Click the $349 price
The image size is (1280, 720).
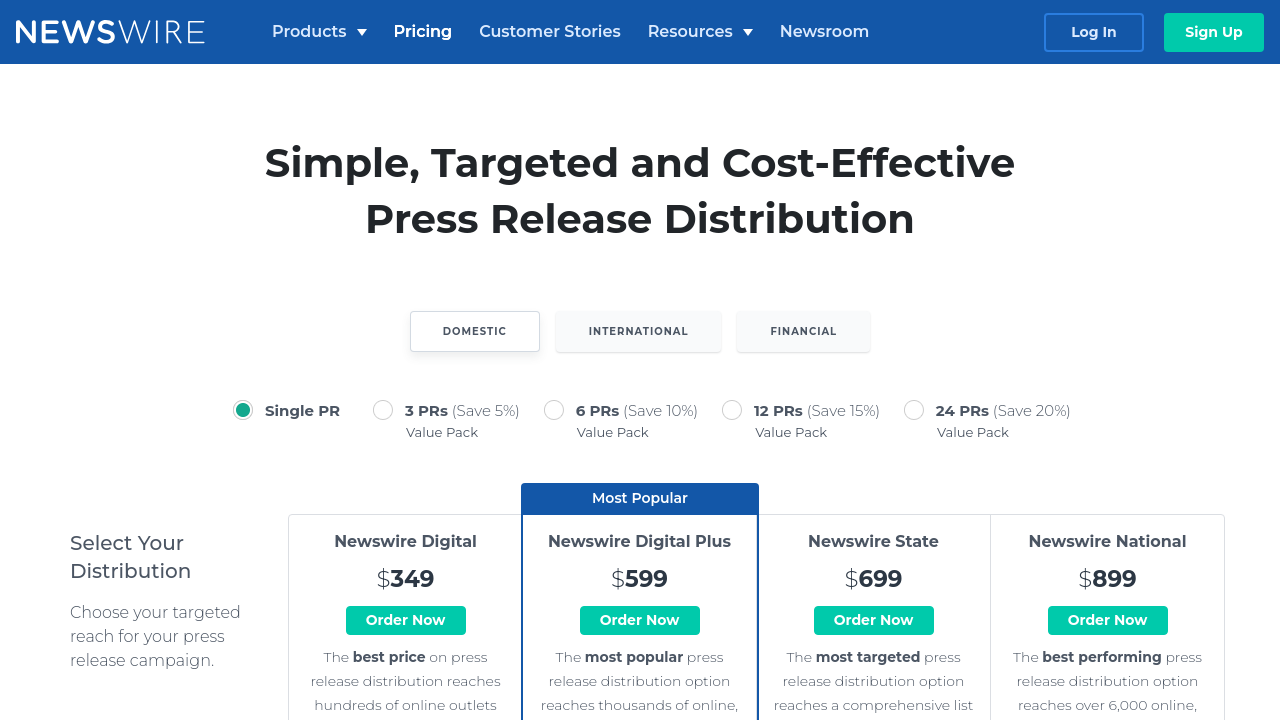406,579
